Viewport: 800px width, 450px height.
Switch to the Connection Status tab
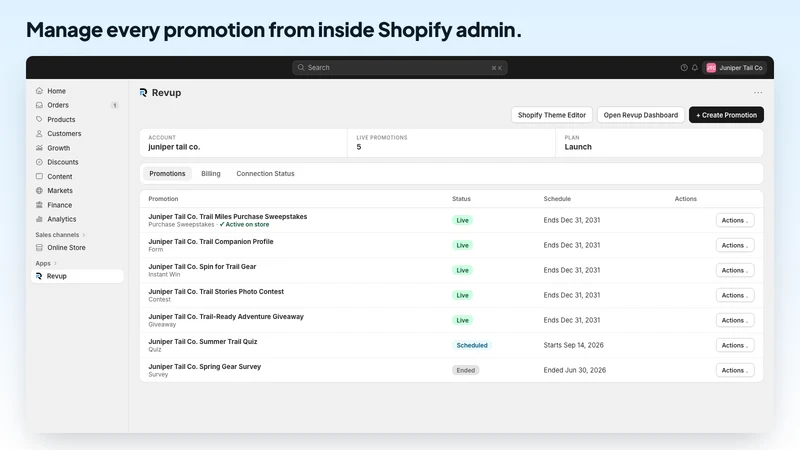265,173
